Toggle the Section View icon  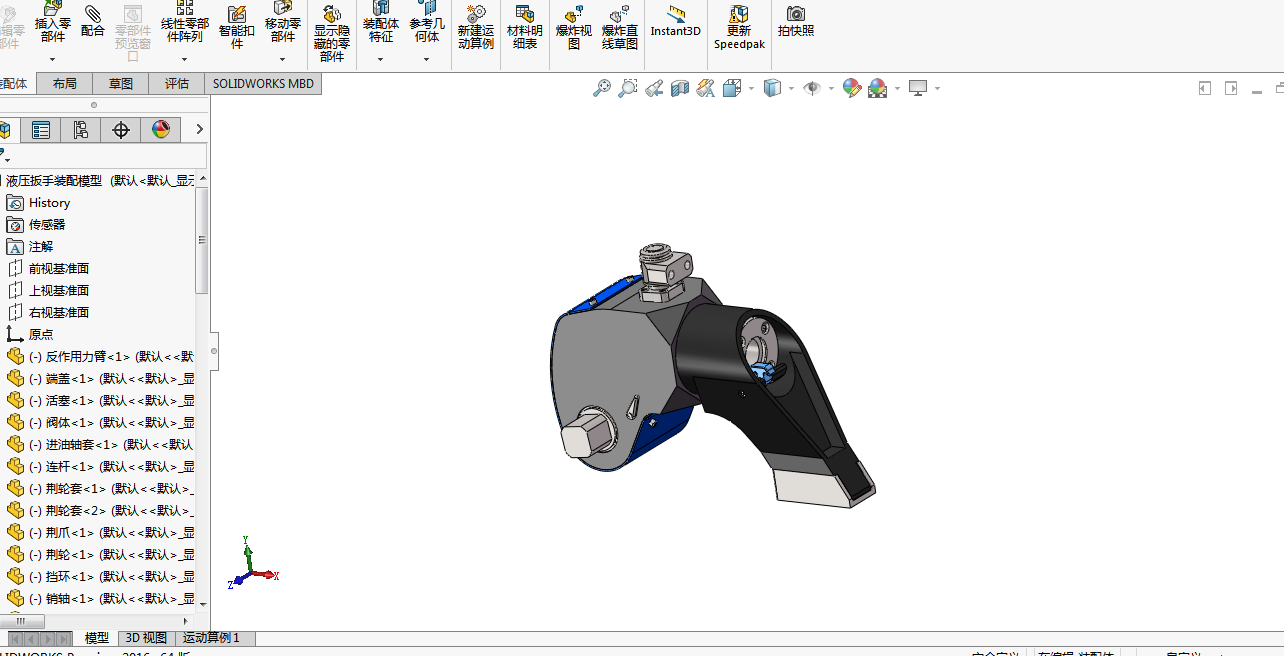[x=680, y=88]
